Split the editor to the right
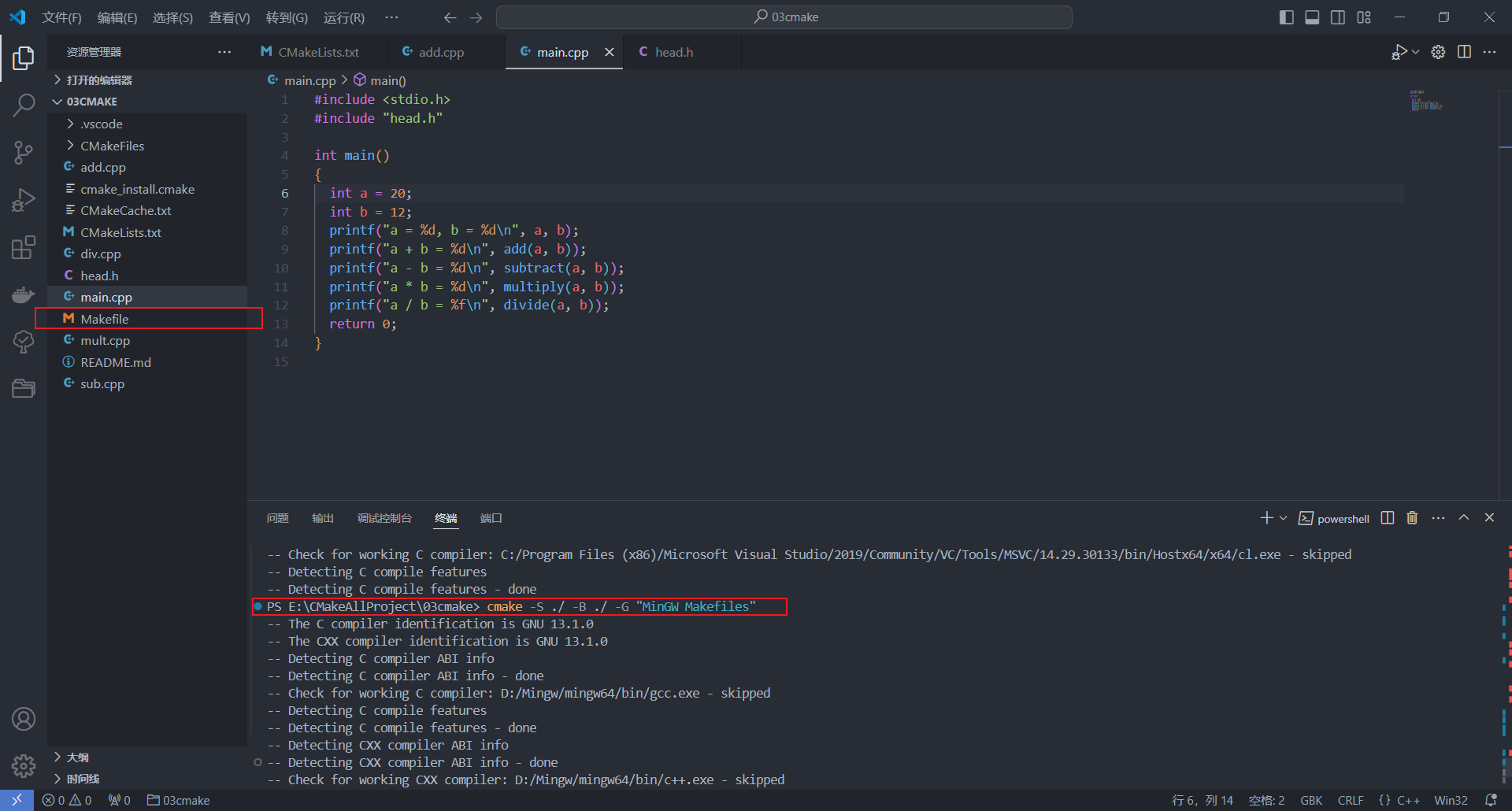Image resolution: width=1512 pixels, height=811 pixels. click(1464, 52)
